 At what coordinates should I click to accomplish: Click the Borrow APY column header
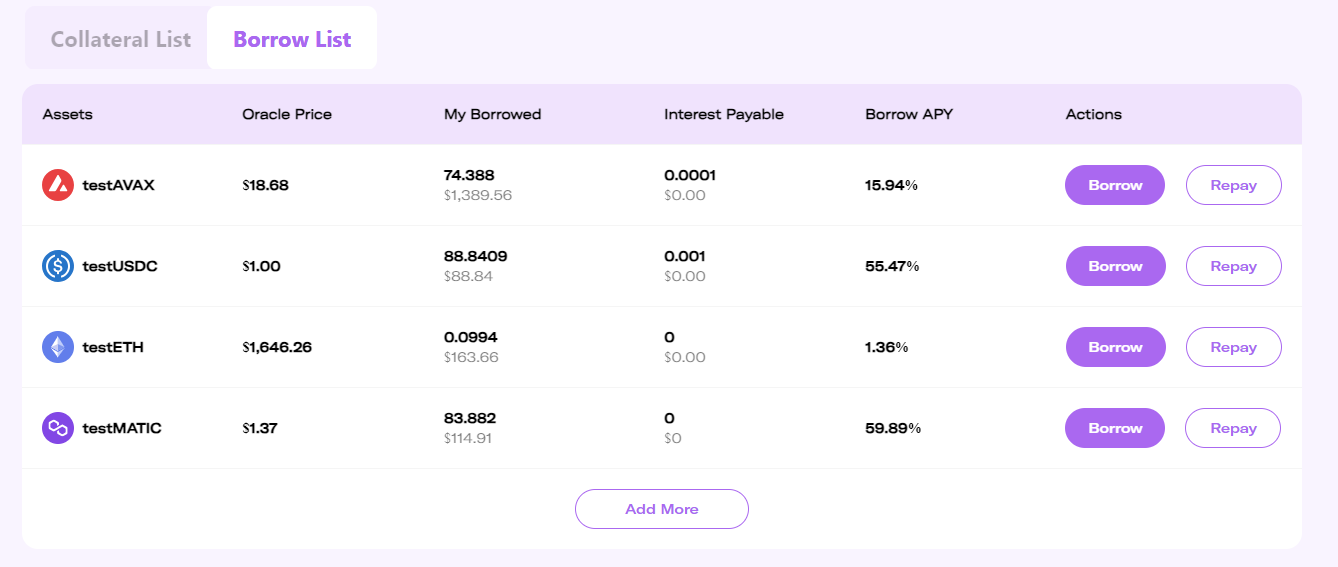pyautogui.click(x=909, y=114)
